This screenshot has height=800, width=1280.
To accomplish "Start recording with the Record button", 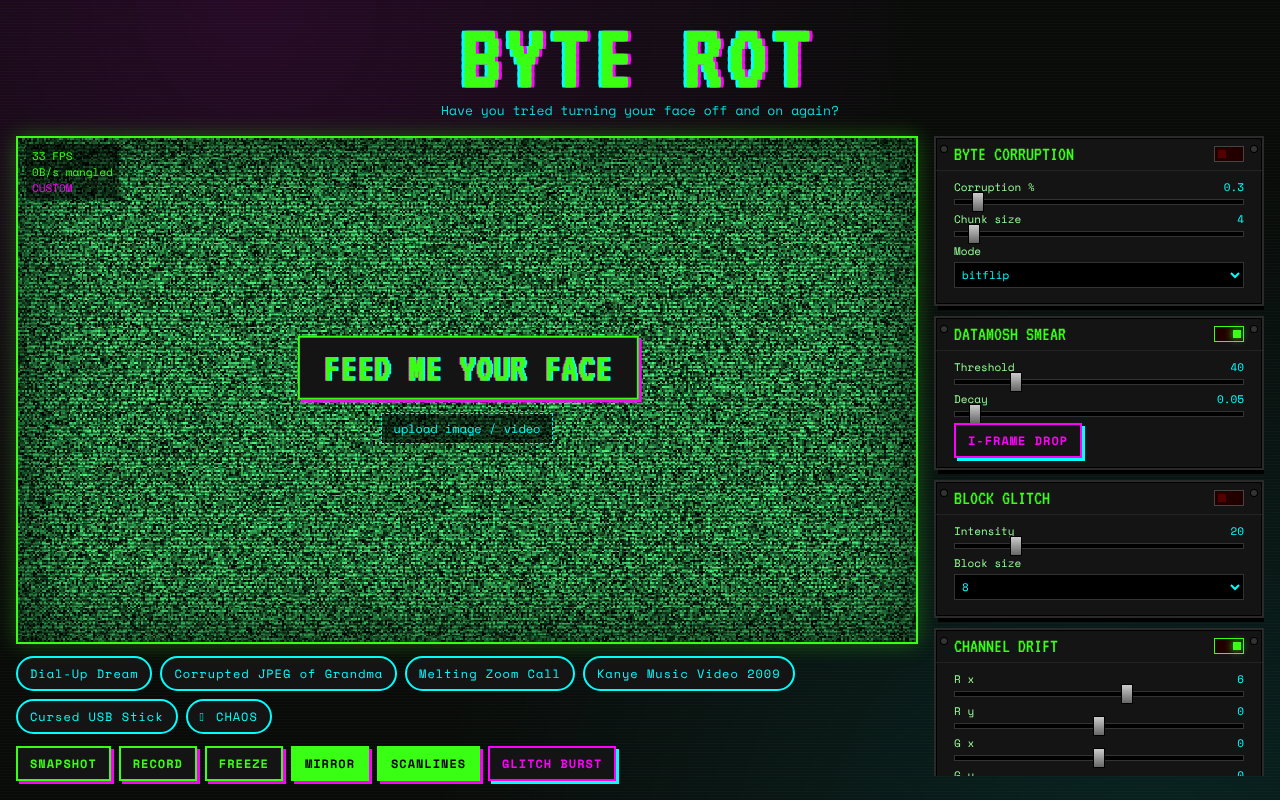I will (158, 764).
